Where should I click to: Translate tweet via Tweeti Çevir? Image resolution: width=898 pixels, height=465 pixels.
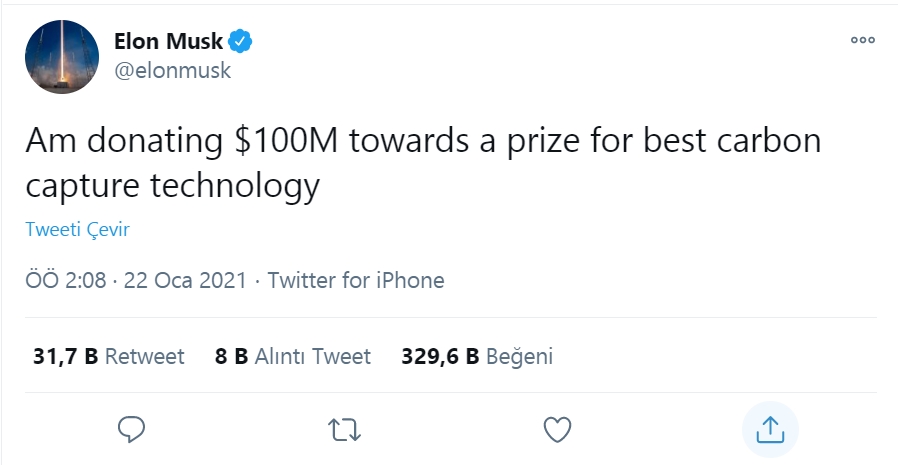click(77, 230)
